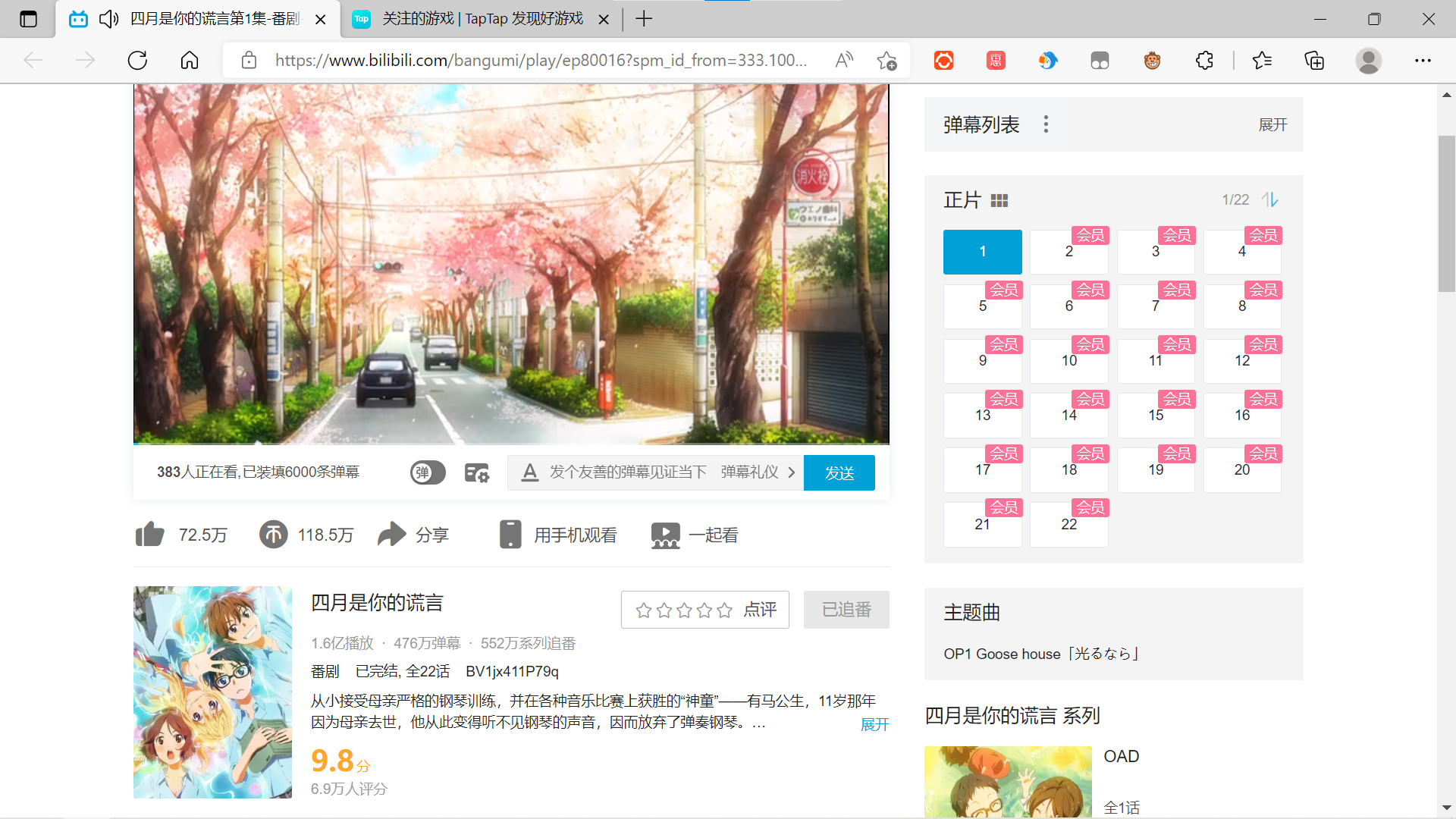The width and height of the screenshot is (1456, 819).
Task: Select episode 12
Action: 1242,361
